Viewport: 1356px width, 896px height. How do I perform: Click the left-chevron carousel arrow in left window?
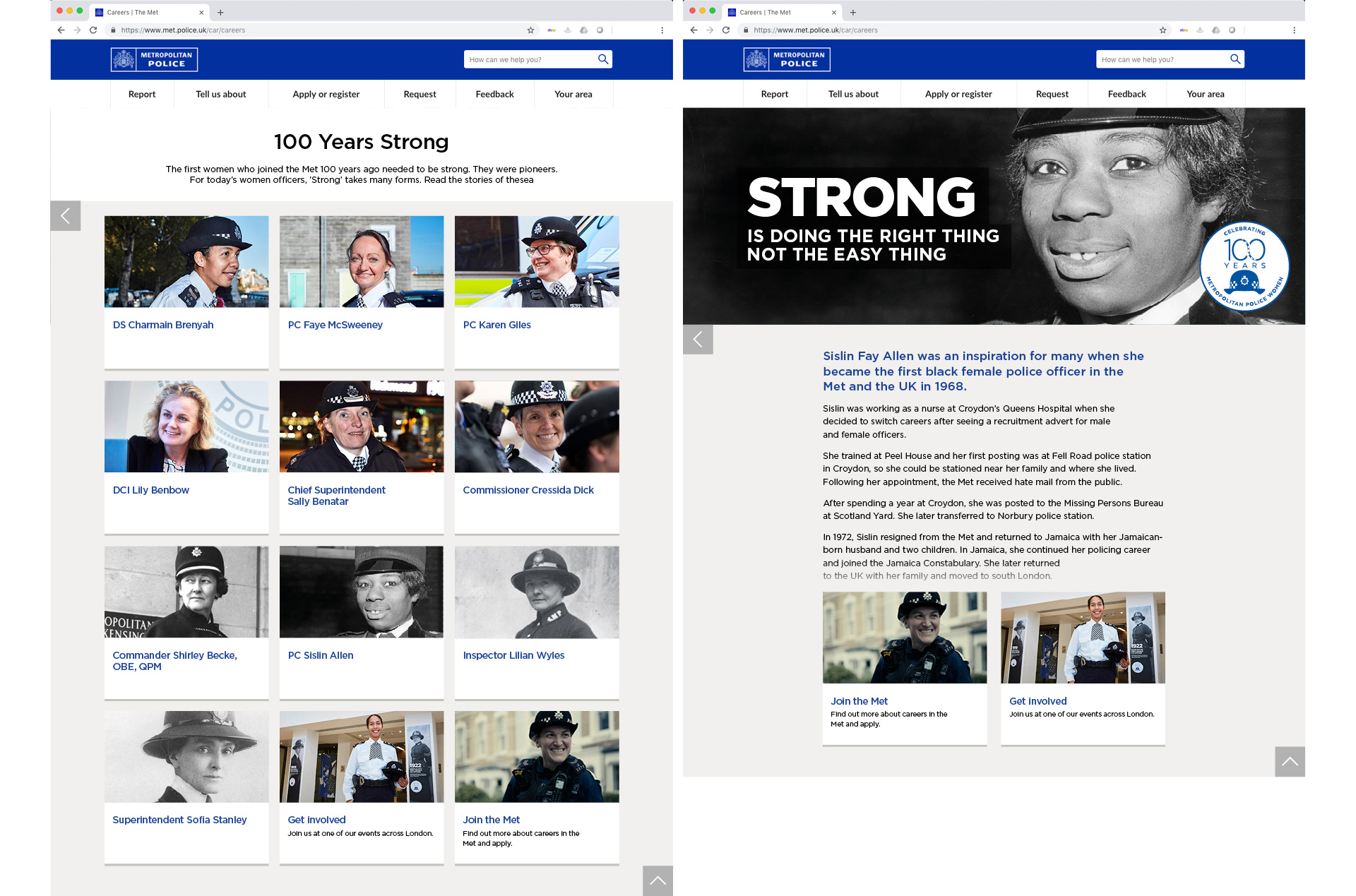click(66, 216)
